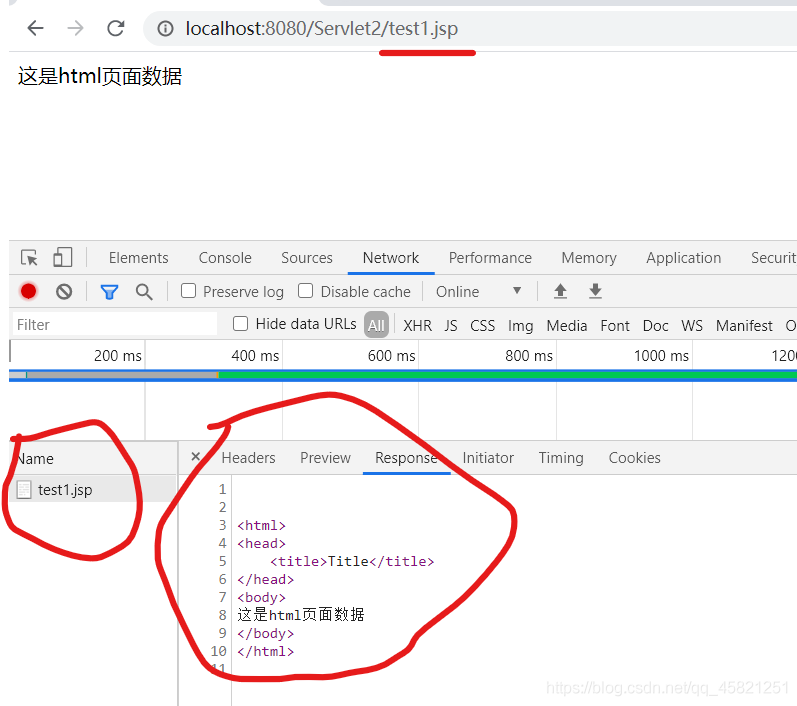Toggle device toolbar icon
This screenshot has height=706, width=797.
[x=63, y=257]
